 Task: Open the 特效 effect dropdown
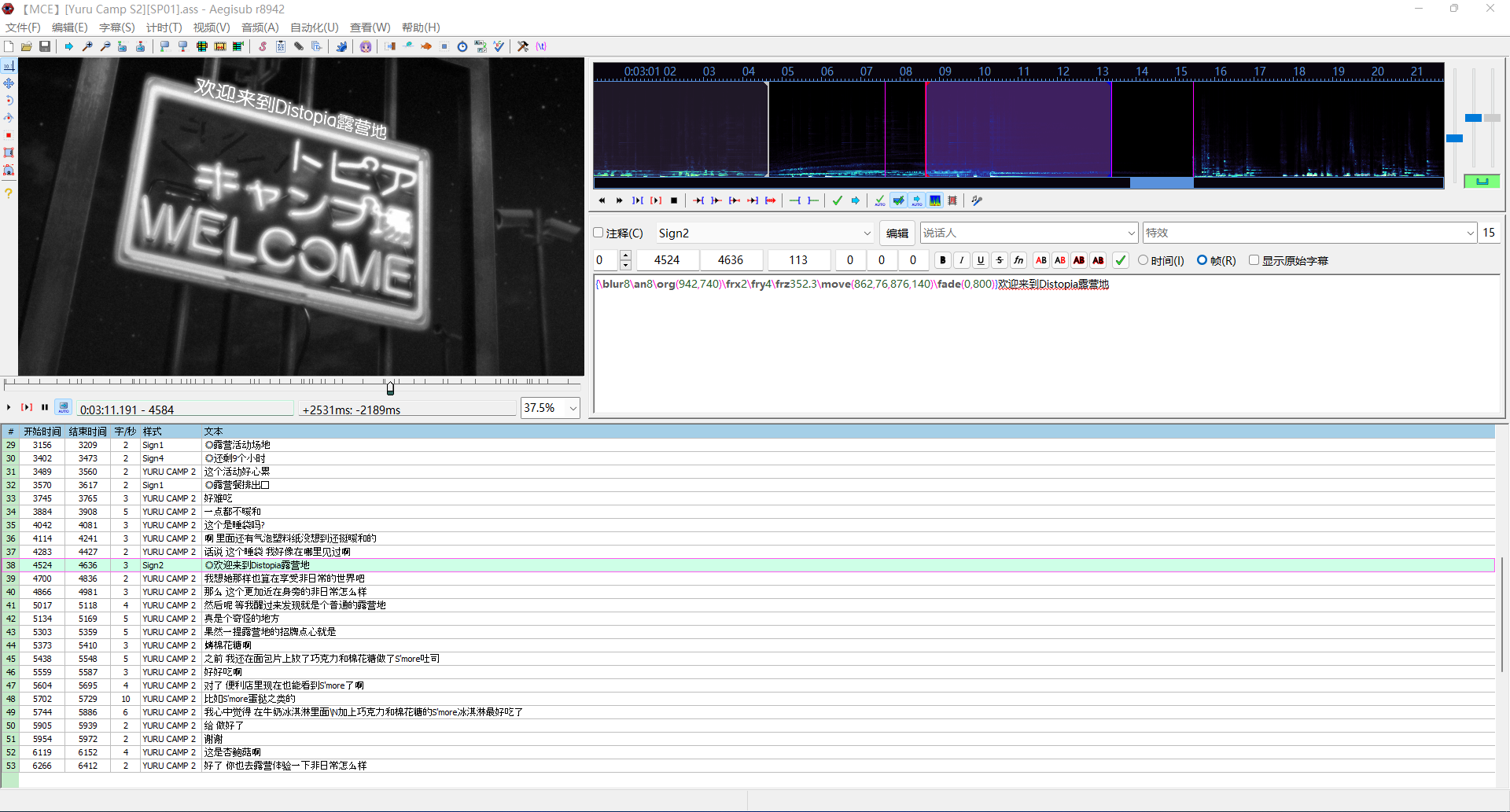[x=1470, y=233]
